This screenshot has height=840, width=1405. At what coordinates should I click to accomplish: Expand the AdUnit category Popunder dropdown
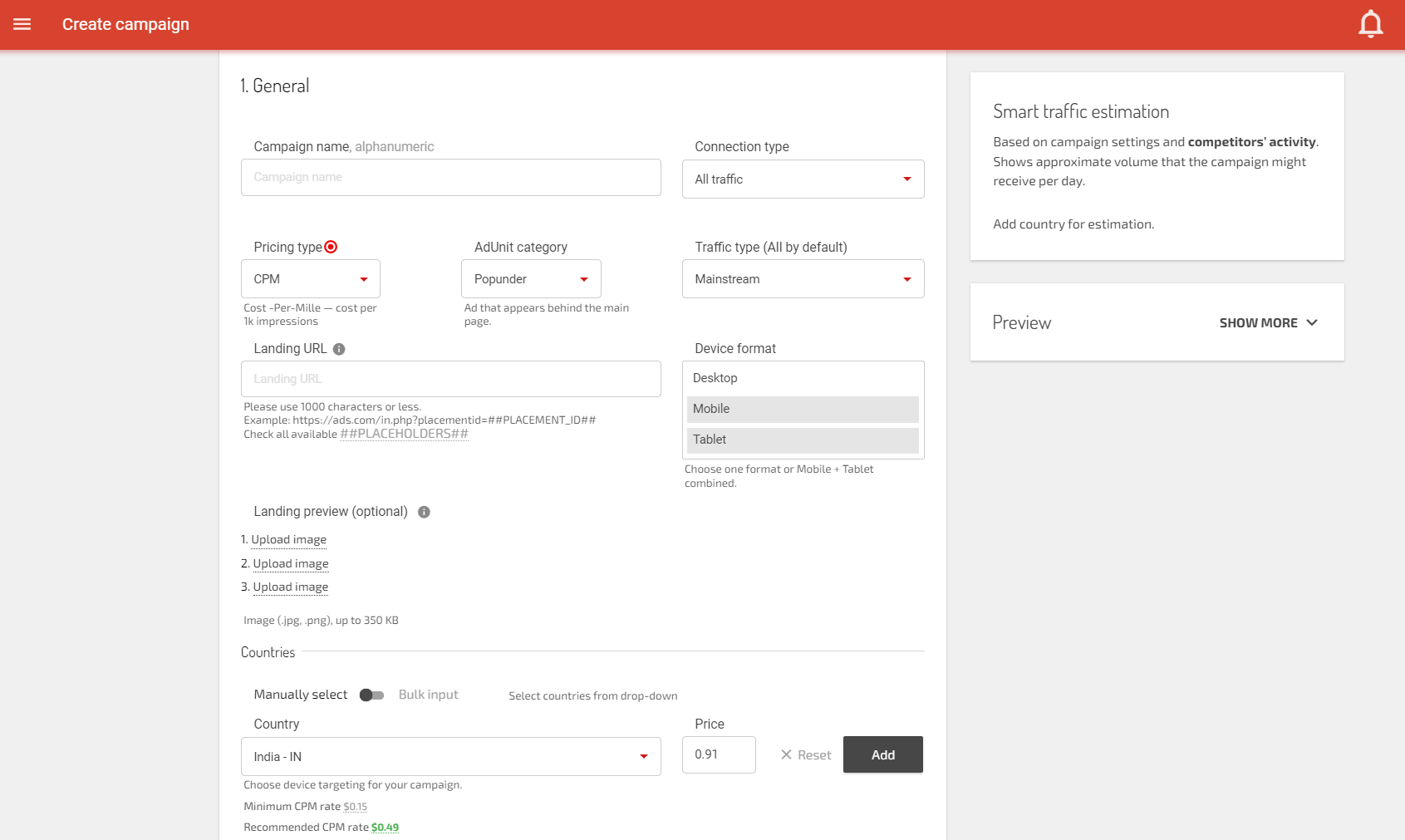530,279
